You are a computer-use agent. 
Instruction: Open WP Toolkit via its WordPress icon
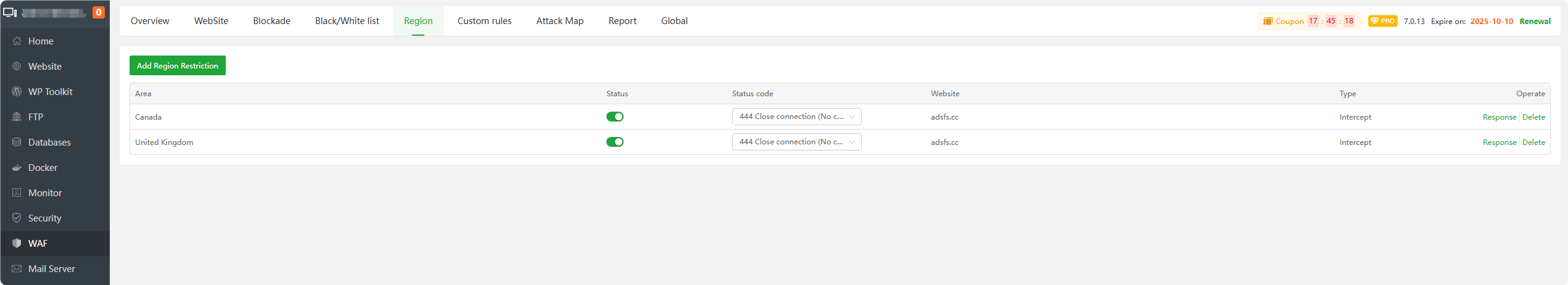[x=17, y=92]
